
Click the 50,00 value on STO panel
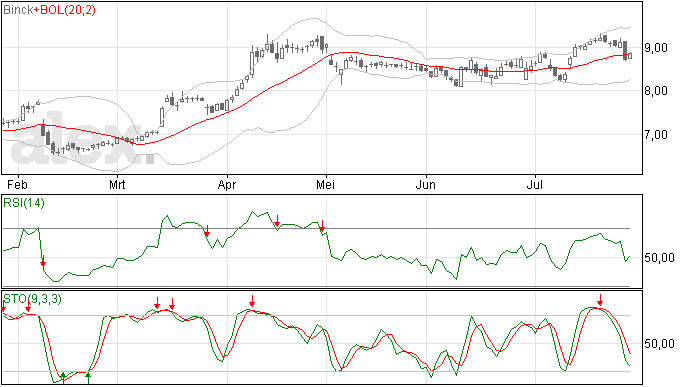click(x=659, y=343)
